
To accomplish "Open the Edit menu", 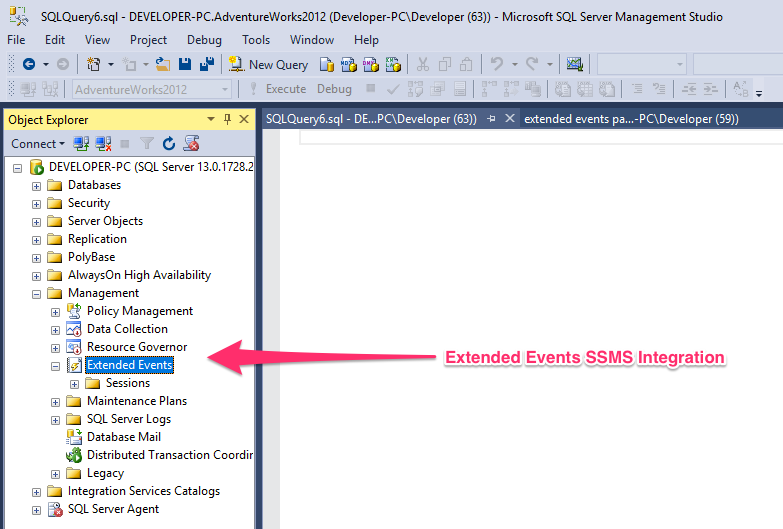I will (55, 40).
